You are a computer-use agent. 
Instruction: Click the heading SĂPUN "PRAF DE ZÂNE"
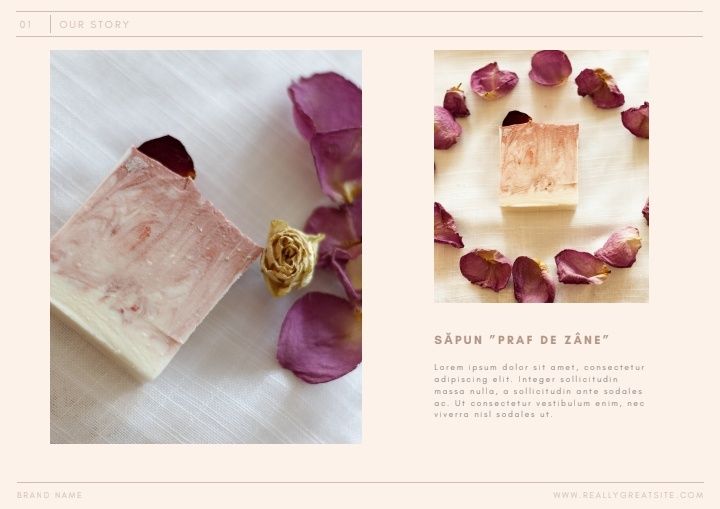[522, 340]
